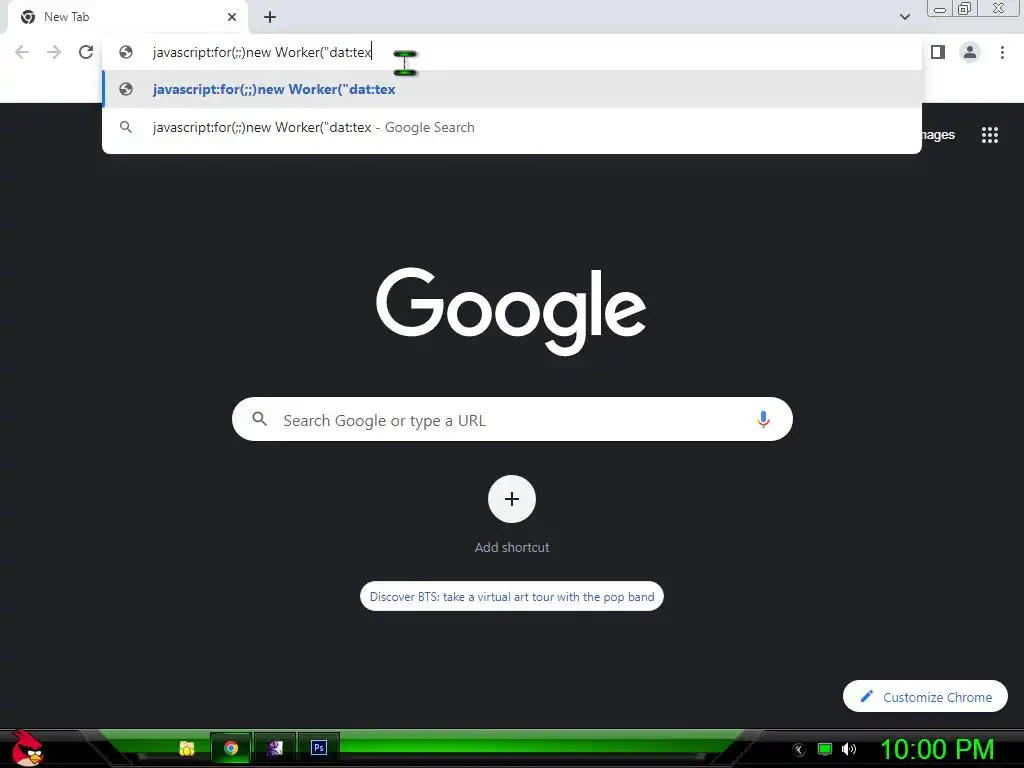Click the magnifier icon in search box
Screen dimensions: 1024x768
259,419
